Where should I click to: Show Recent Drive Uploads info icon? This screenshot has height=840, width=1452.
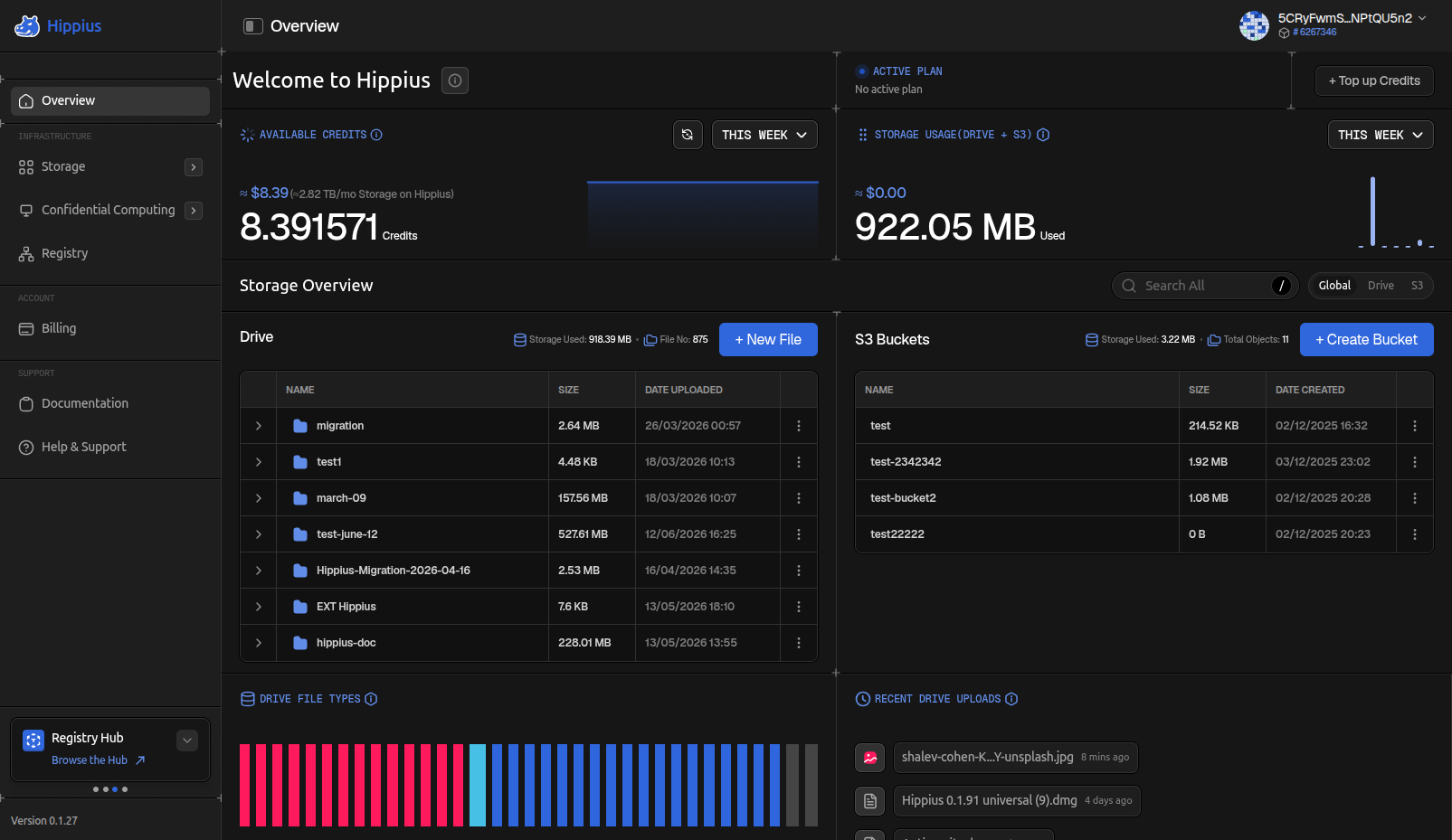pos(1011,699)
